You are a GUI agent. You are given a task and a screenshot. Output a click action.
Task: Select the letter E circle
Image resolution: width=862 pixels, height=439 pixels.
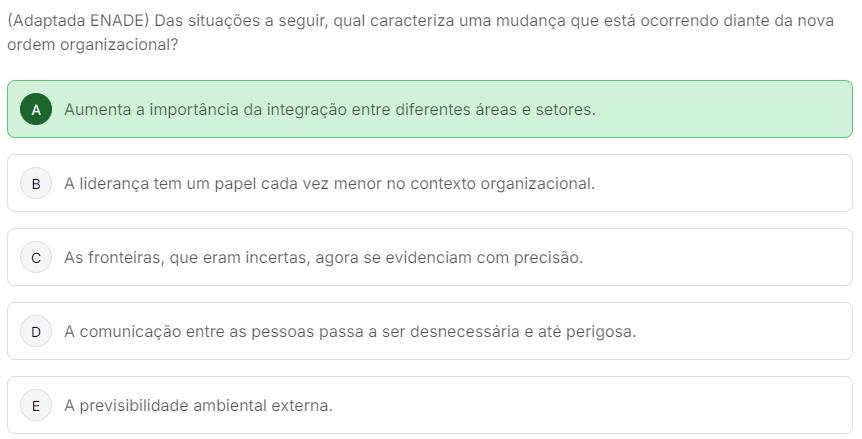click(x=36, y=405)
